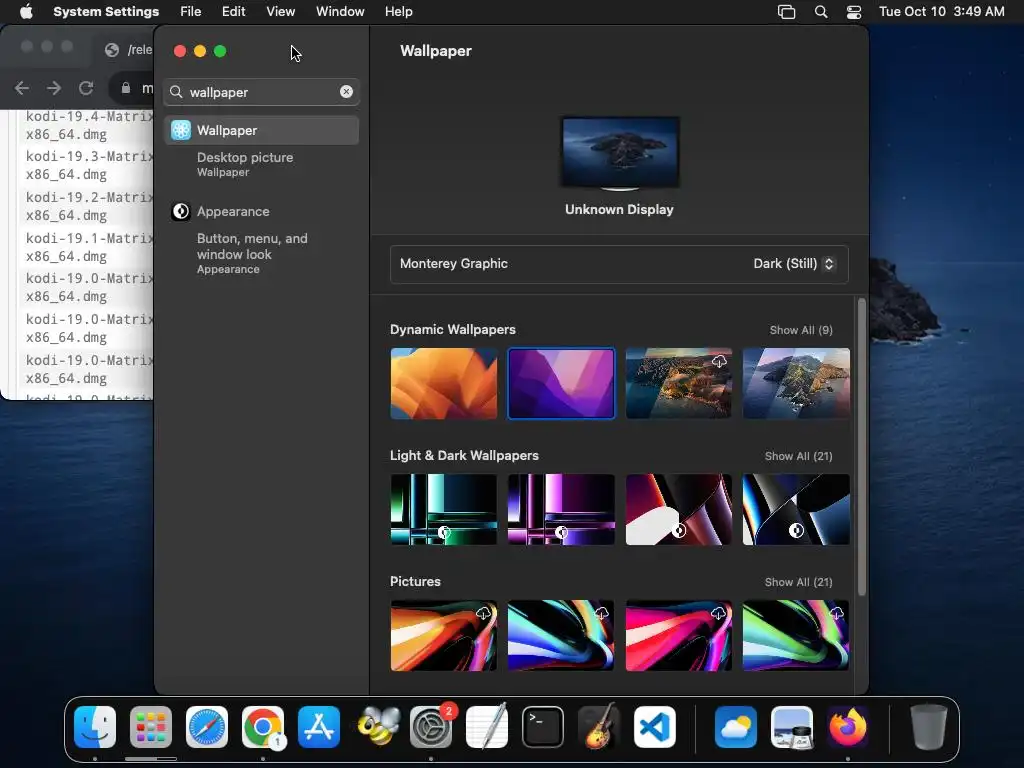Click the Stage Manager menu bar icon
The width and height of the screenshot is (1024, 768).
coord(786,12)
